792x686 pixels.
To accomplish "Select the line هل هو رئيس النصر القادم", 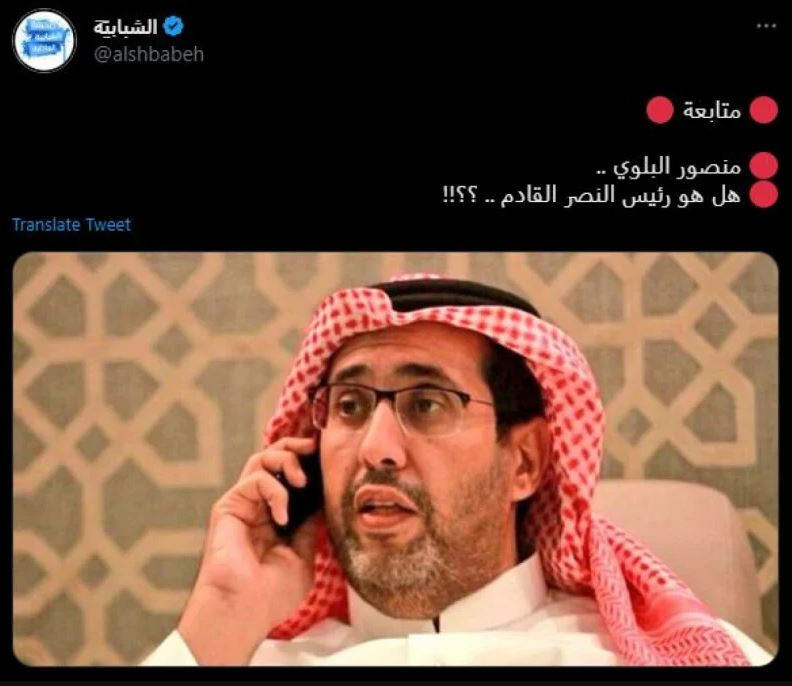I will [x=621, y=195].
